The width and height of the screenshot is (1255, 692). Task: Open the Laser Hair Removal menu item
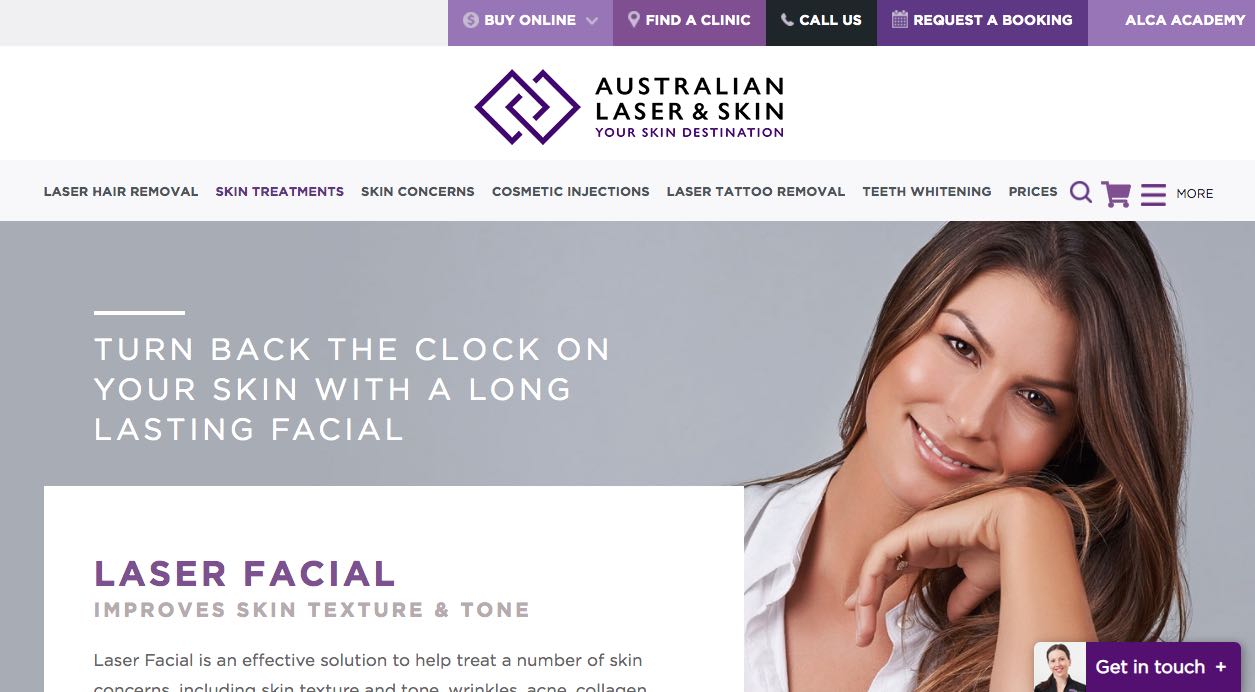click(121, 191)
